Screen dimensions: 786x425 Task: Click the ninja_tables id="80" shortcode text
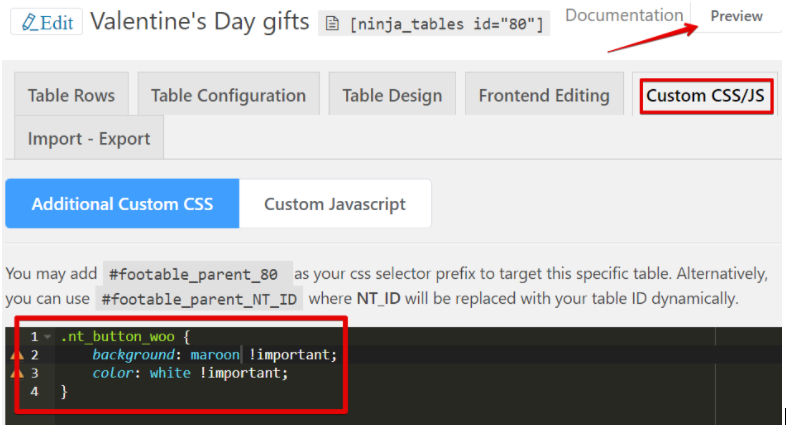click(447, 25)
